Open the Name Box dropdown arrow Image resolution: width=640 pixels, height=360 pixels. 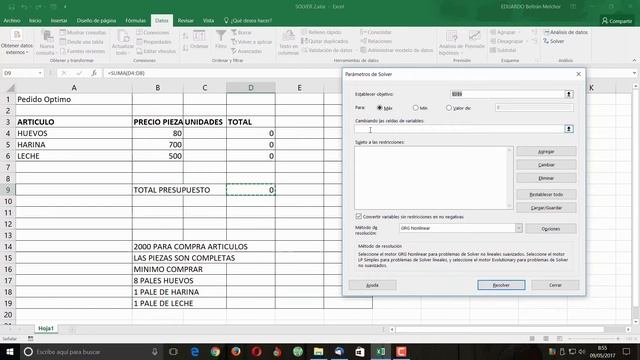pos(40,73)
